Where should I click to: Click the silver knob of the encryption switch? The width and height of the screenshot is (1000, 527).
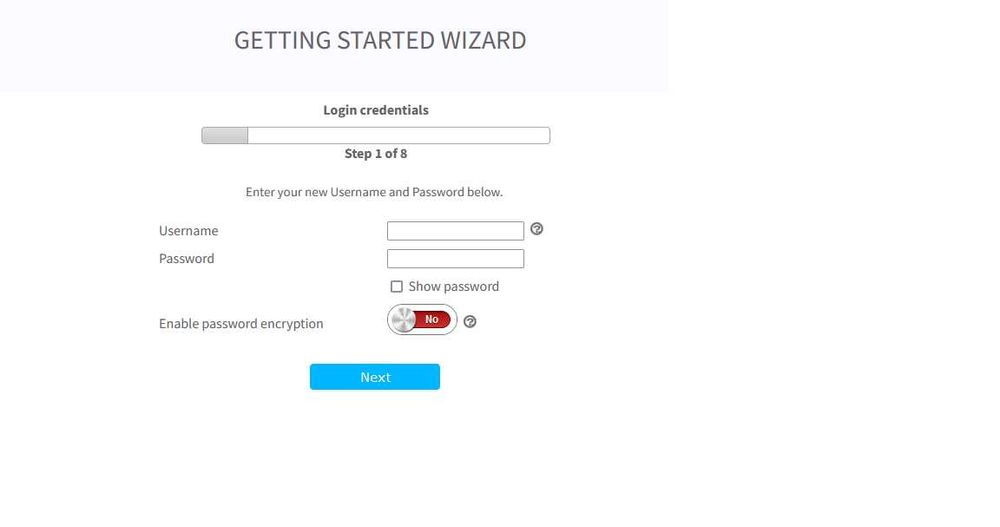[404, 320]
